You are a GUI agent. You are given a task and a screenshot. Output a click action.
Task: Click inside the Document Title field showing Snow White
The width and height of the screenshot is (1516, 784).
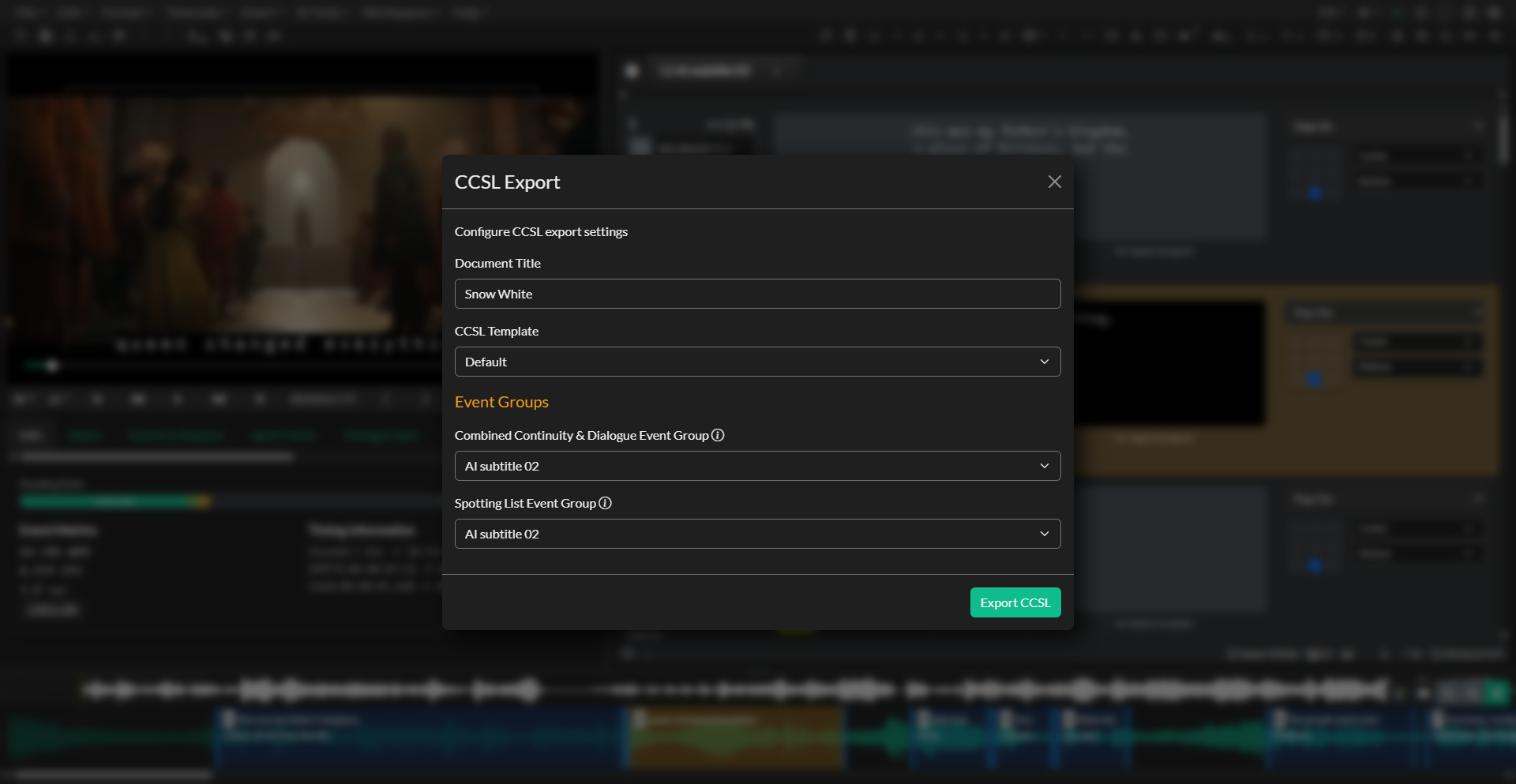pos(757,293)
